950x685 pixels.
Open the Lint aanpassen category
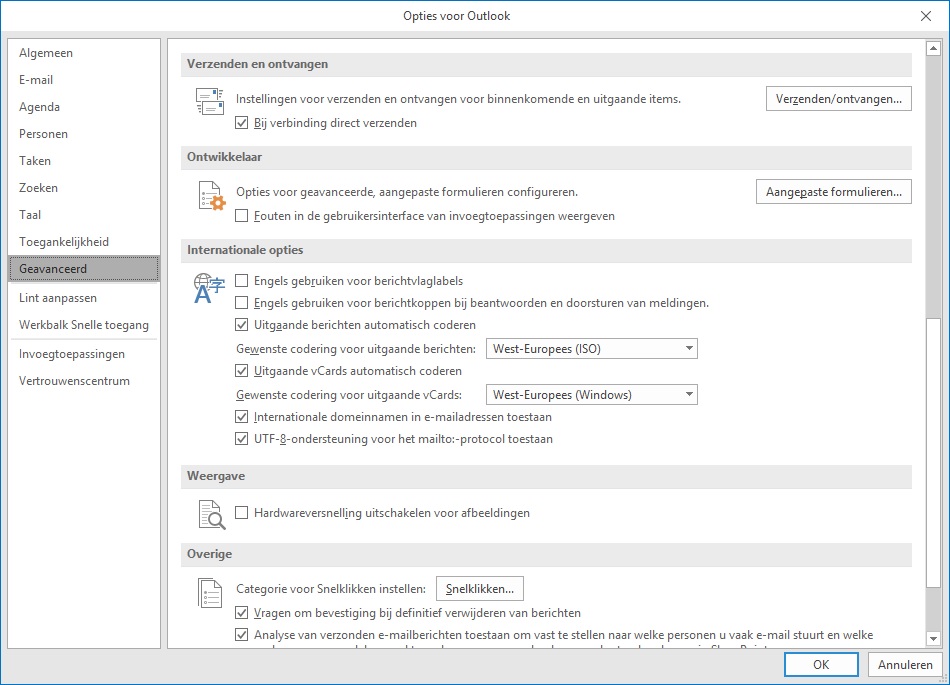point(84,298)
